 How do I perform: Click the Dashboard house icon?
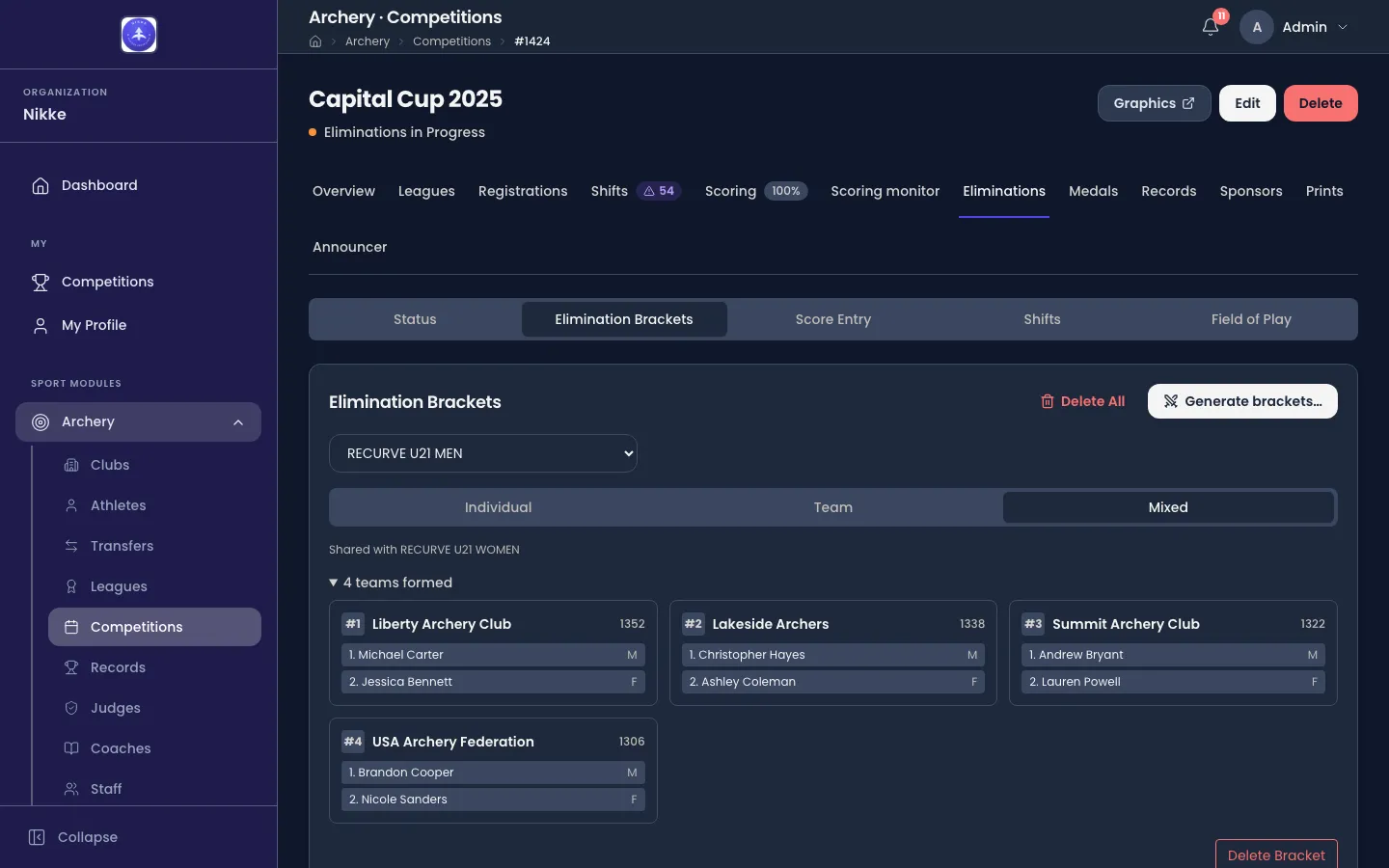pyautogui.click(x=41, y=185)
